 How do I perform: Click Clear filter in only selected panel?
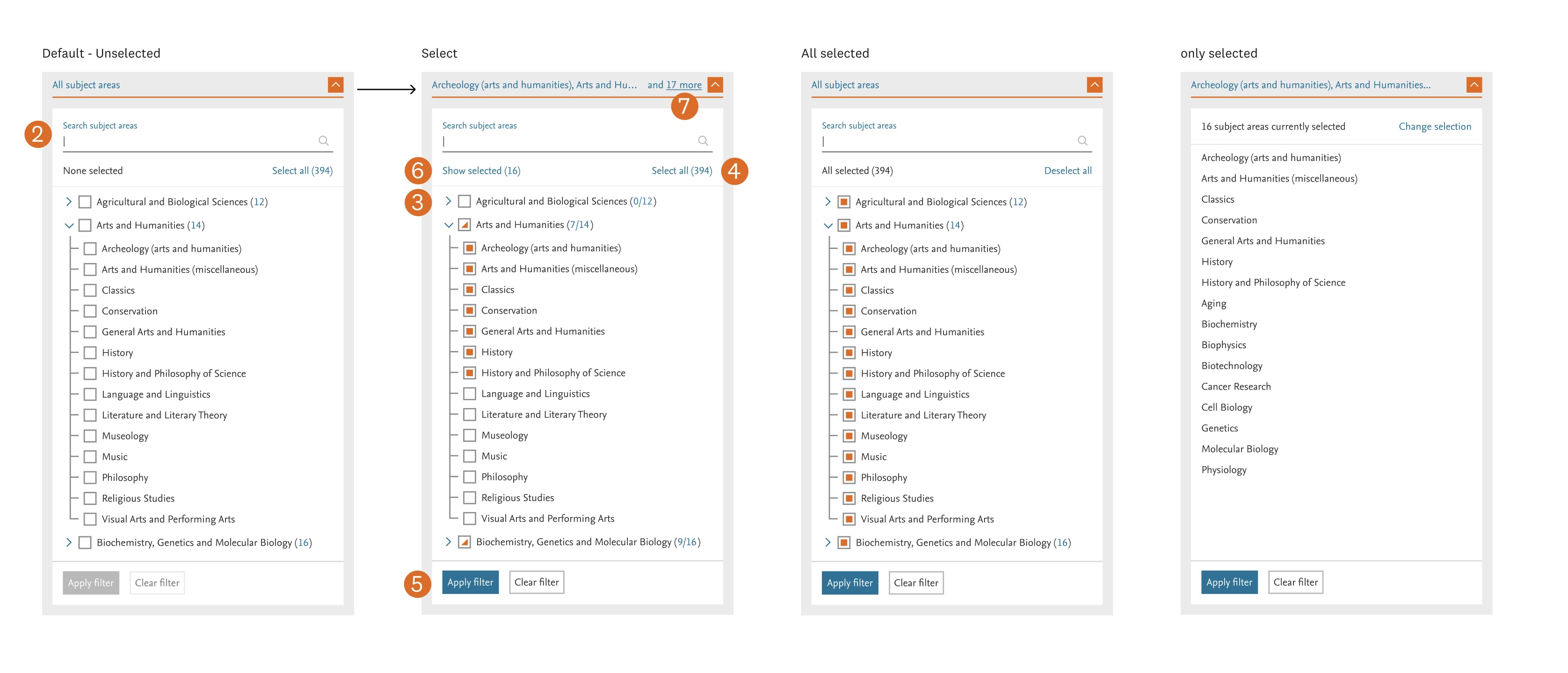(x=1295, y=582)
